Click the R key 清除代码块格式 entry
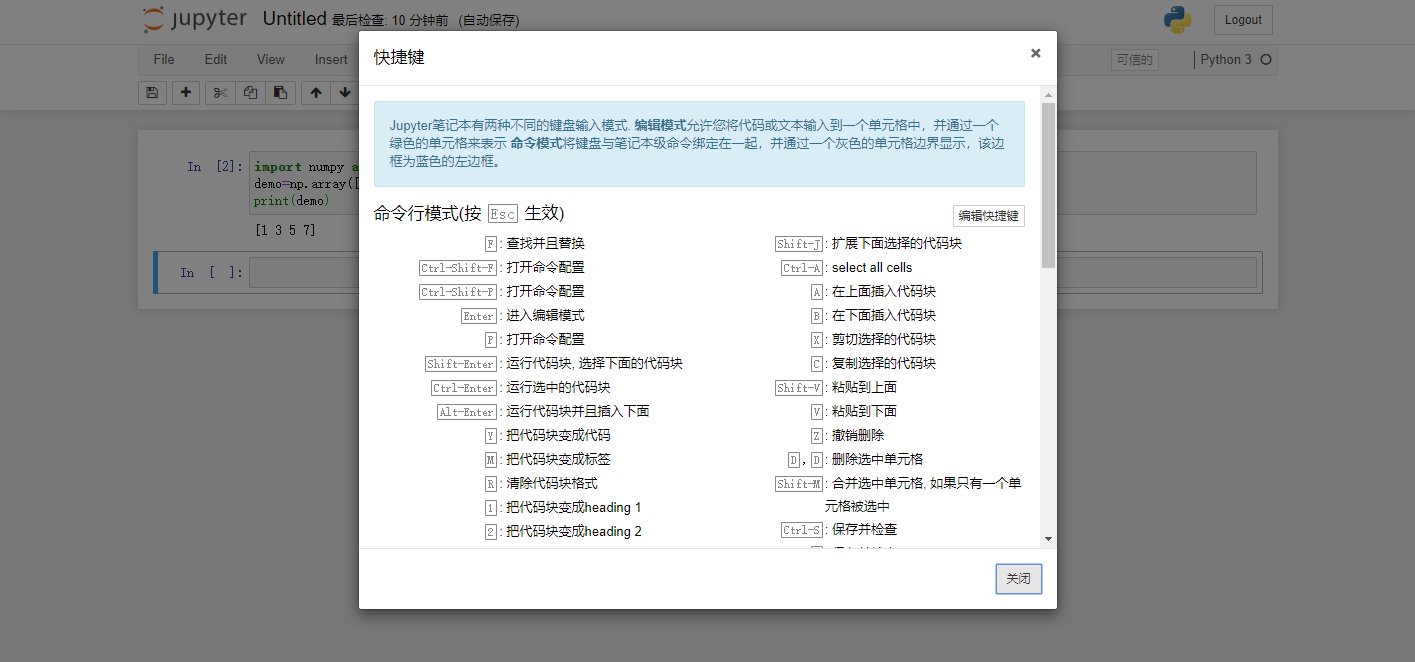The height and width of the screenshot is (662, 1415). 541,484
